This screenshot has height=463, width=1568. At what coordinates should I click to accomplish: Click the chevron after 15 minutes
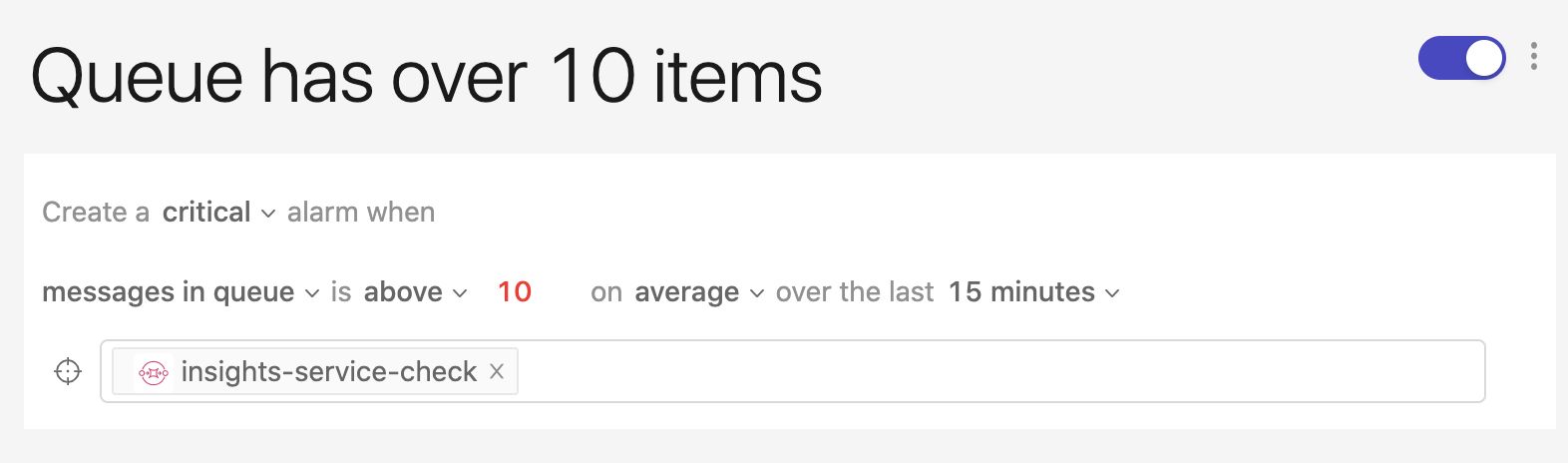(1113, 293)
